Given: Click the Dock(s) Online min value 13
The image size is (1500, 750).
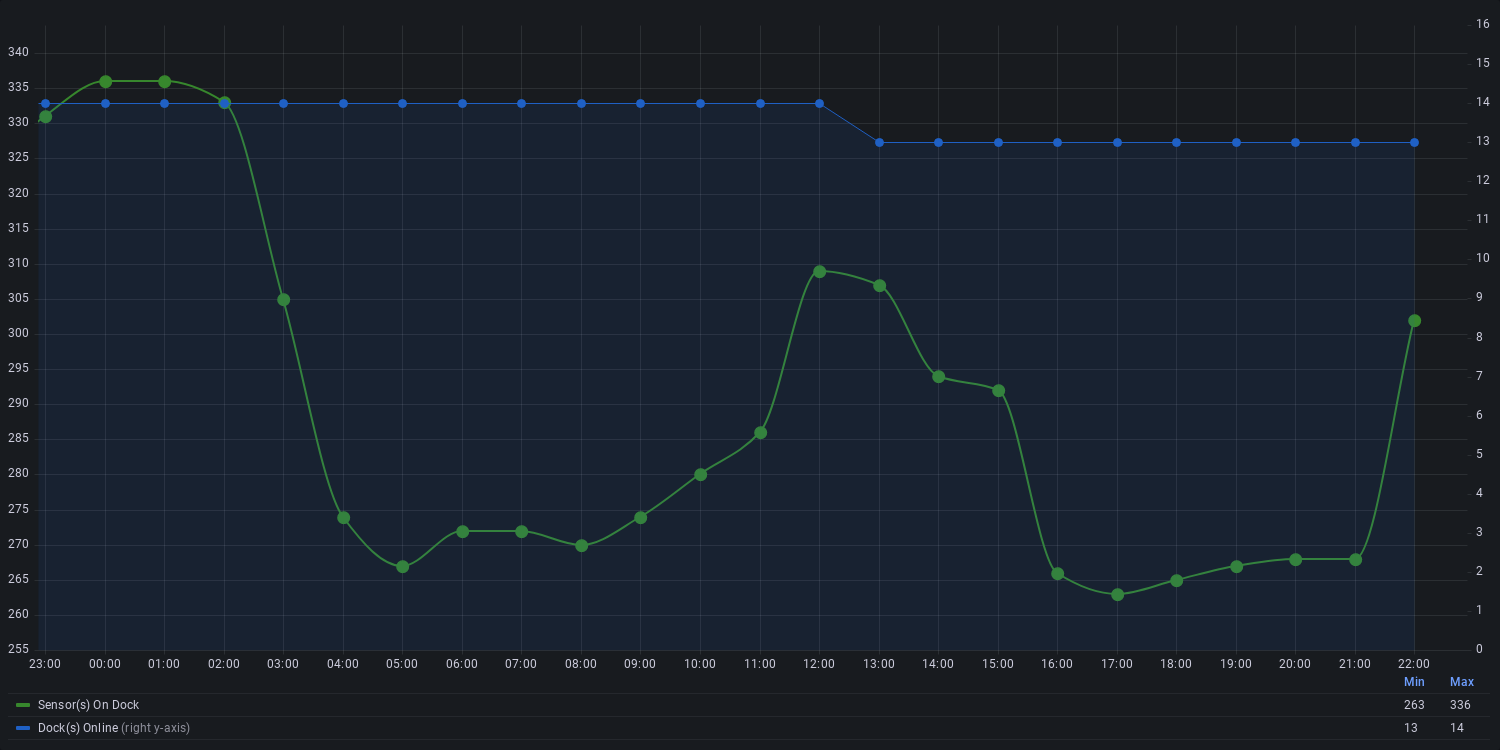Looking at the screenshot, I should 1410,728.
